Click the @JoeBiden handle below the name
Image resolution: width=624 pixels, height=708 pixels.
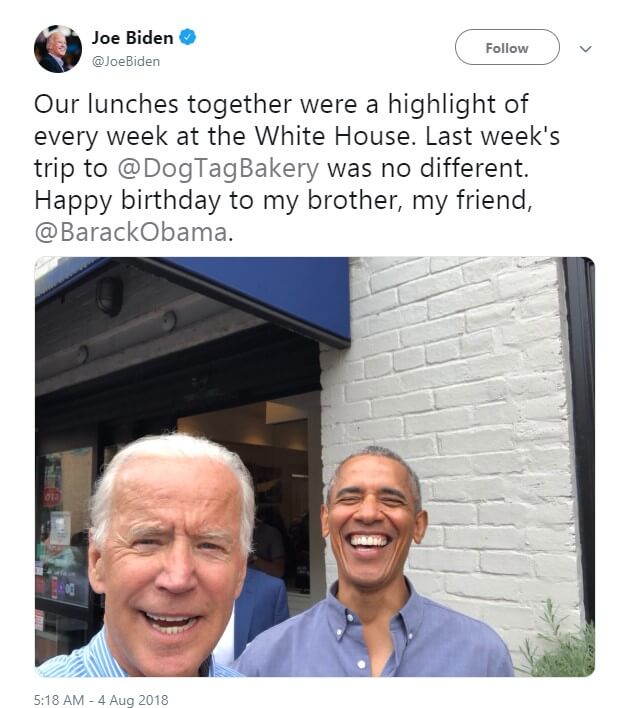tap(125, 61)
